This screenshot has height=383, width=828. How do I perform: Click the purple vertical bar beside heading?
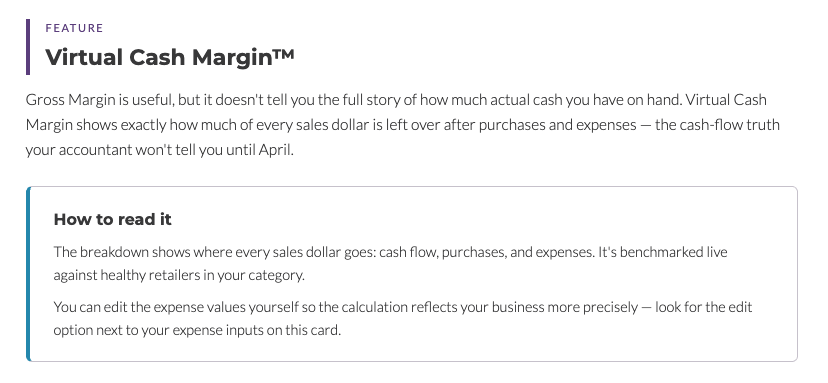pos(28,47)
